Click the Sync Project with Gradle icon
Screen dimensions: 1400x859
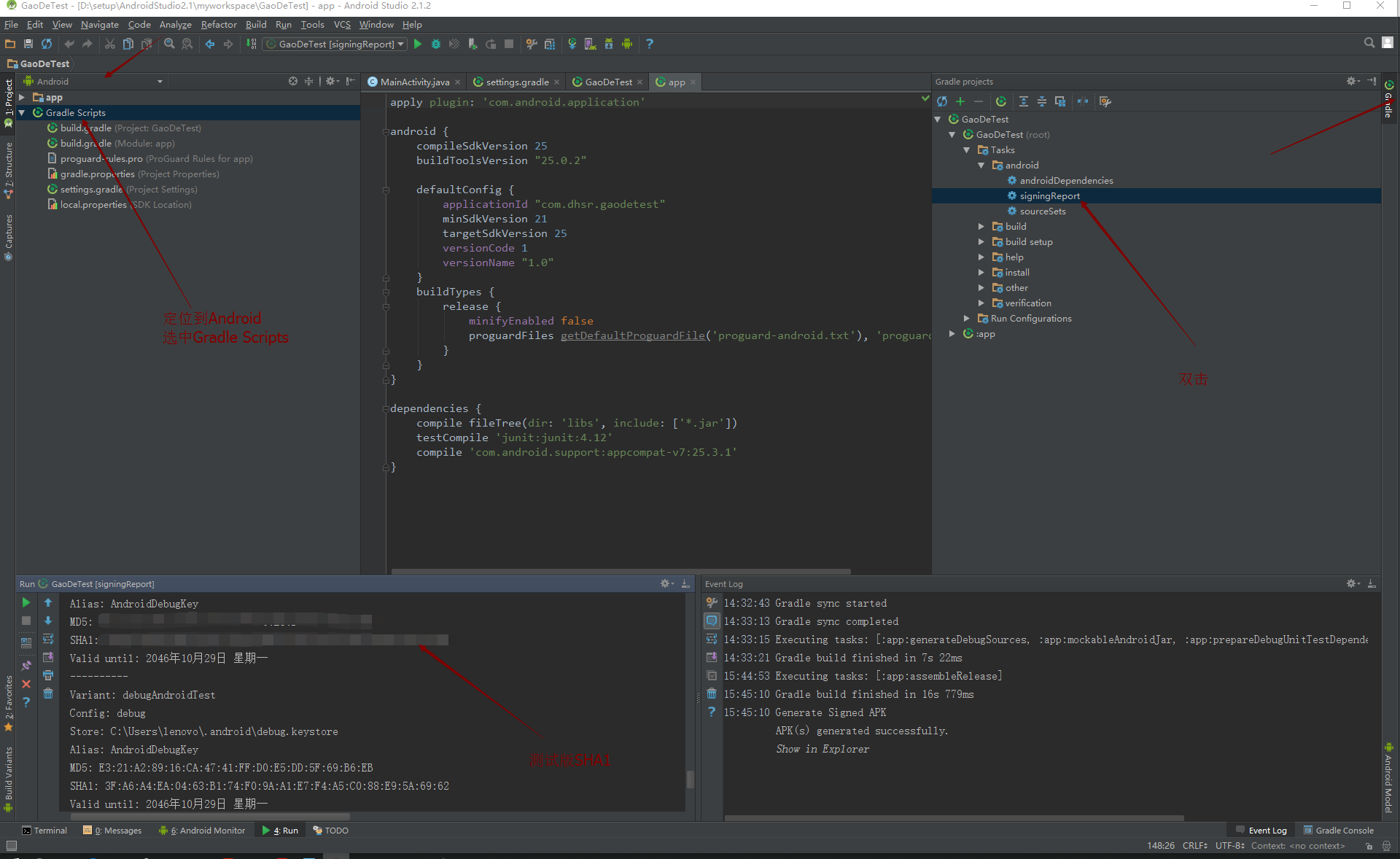point(572,44)
